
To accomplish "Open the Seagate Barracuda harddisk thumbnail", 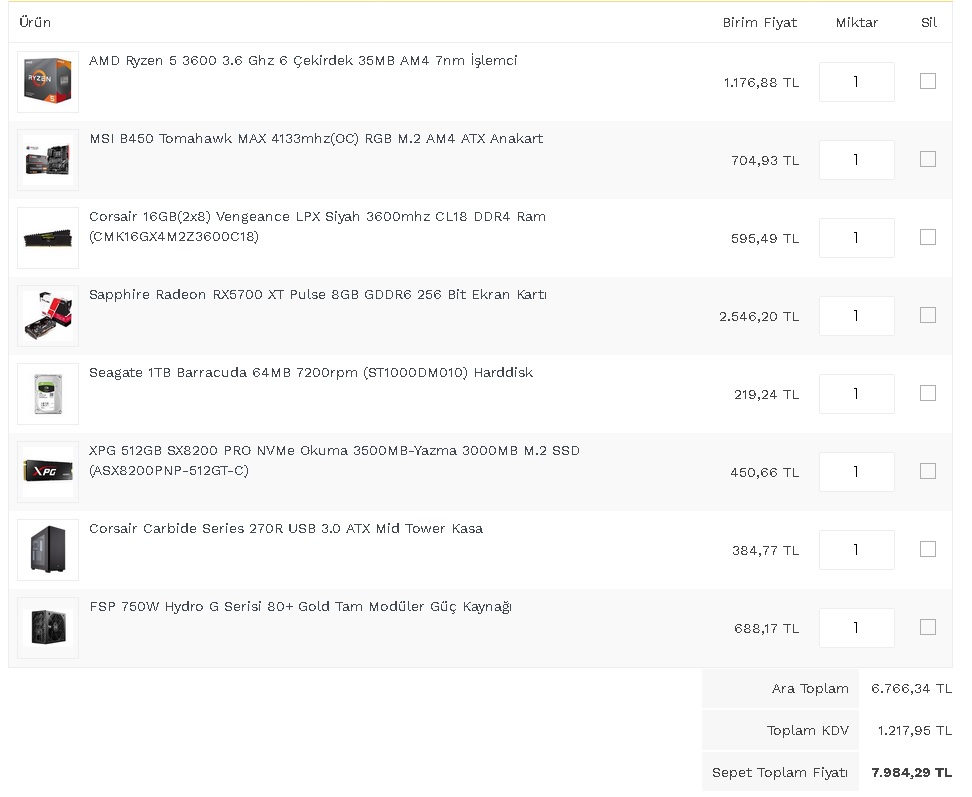I will (48, 394).
